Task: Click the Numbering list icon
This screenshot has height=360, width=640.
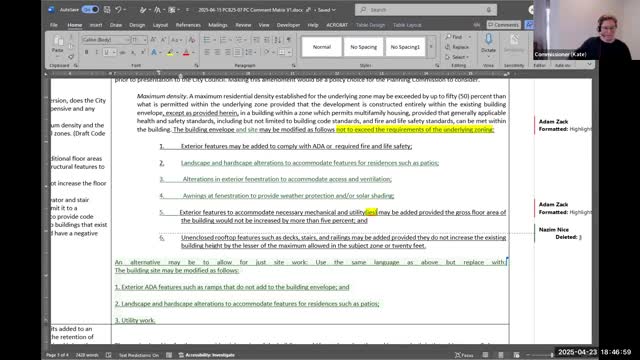Action: [x=223, y=40]
